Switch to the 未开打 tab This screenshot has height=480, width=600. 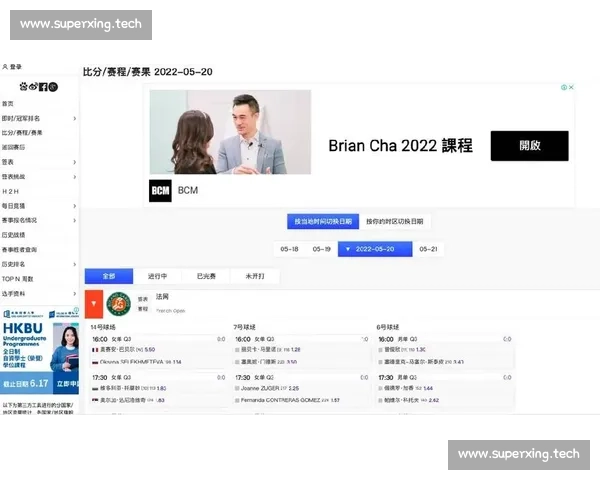pyautogui.click(x=255, y=276)
